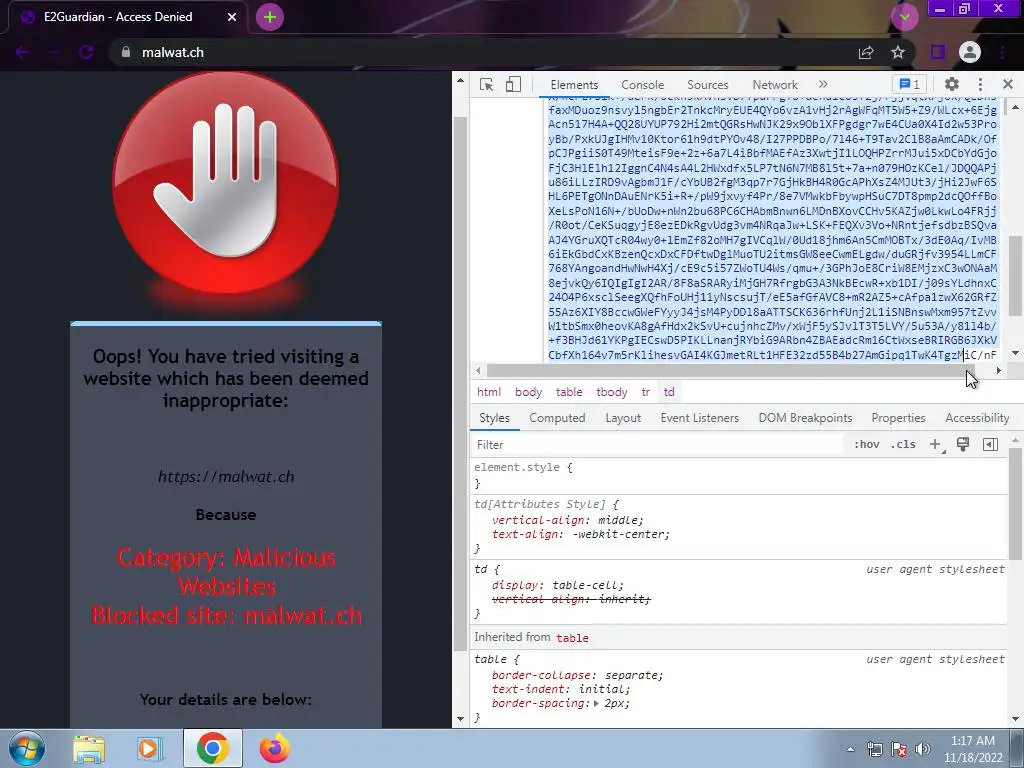Select tr in the DOM breadcrumb
The height and width of the screenshot is (768, 1024).
pyautogui.click(x=645, y=392)
